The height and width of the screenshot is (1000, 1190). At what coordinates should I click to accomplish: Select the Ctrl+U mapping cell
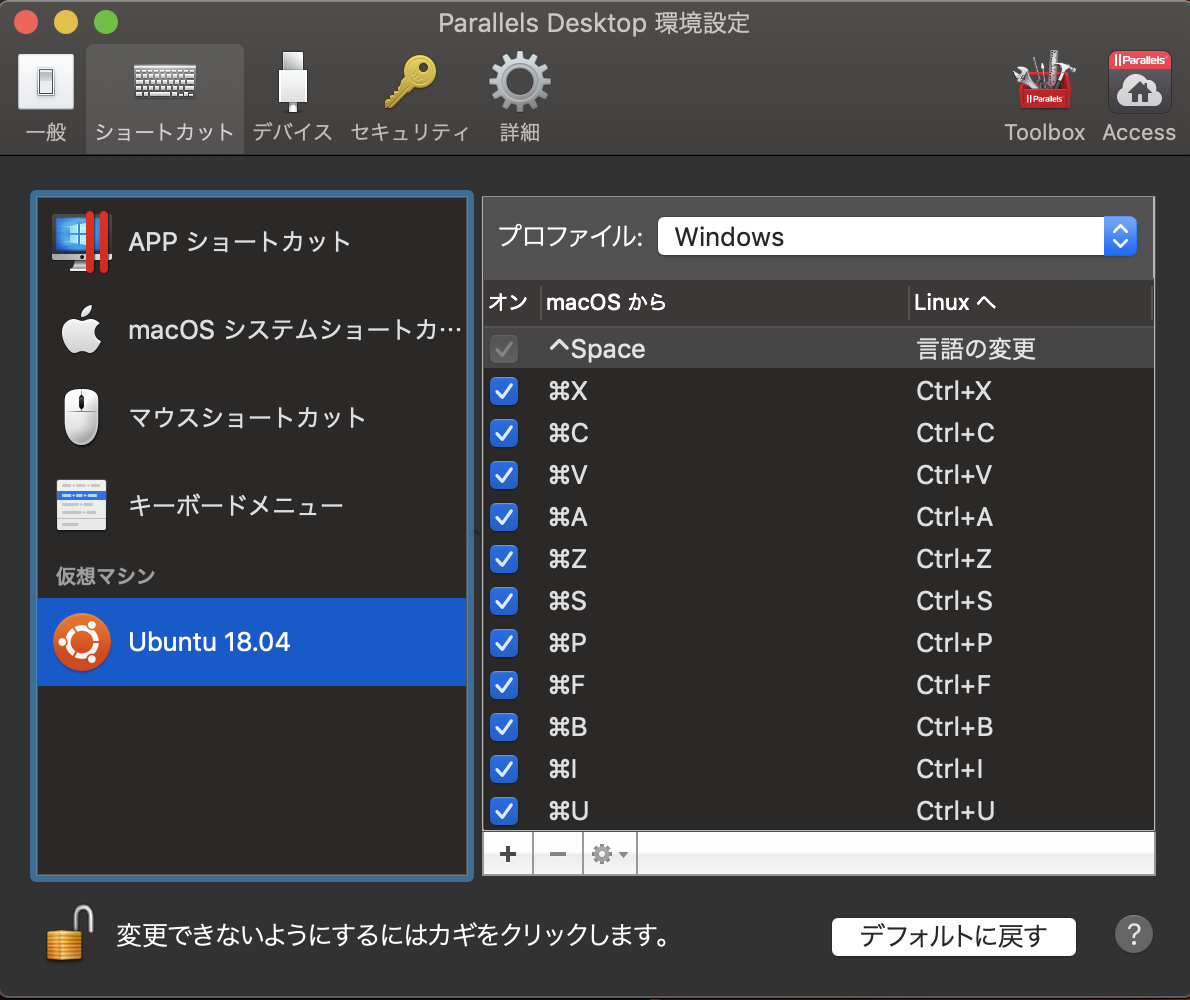[x=955, y=811]
